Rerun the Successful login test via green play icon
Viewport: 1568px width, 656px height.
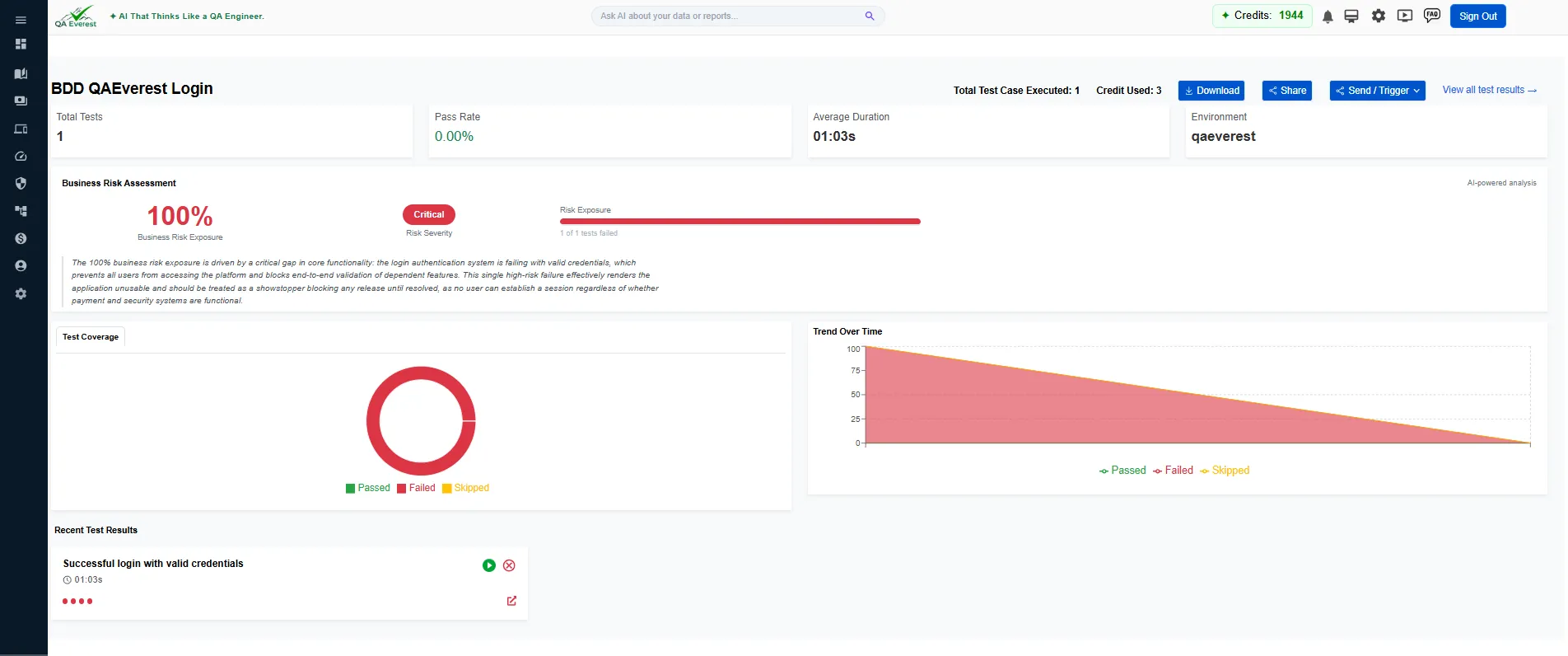pos(489,565)
